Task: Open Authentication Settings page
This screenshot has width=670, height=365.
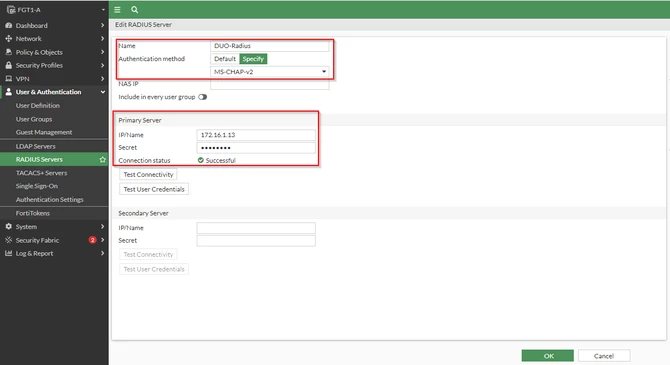Action: click(50, 200)
